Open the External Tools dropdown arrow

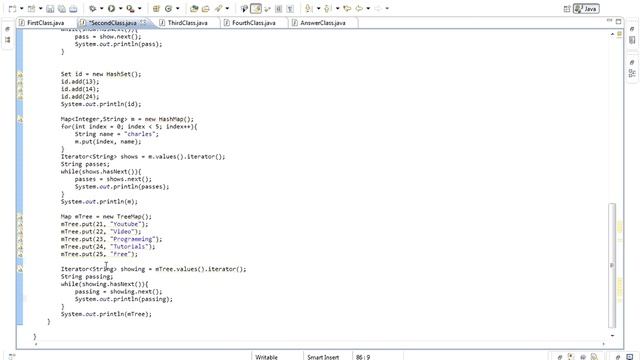pos(140,9)
